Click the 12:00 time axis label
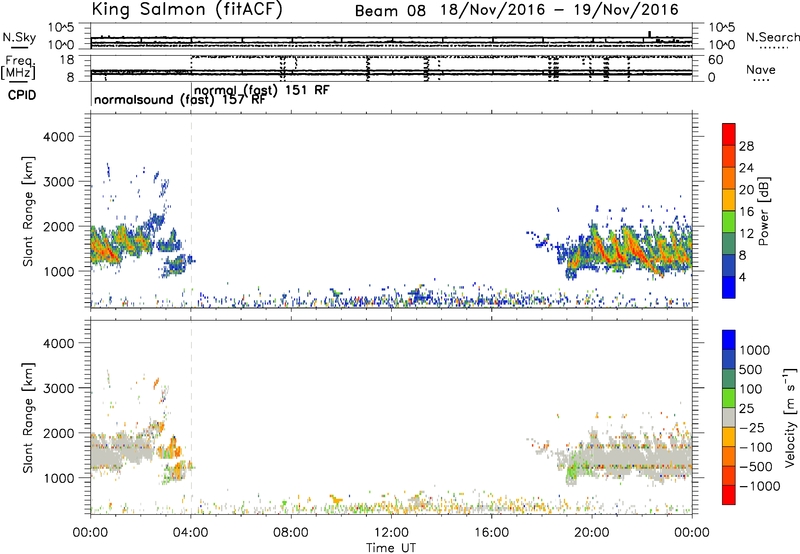800x554 pixels. click(391, 533)
